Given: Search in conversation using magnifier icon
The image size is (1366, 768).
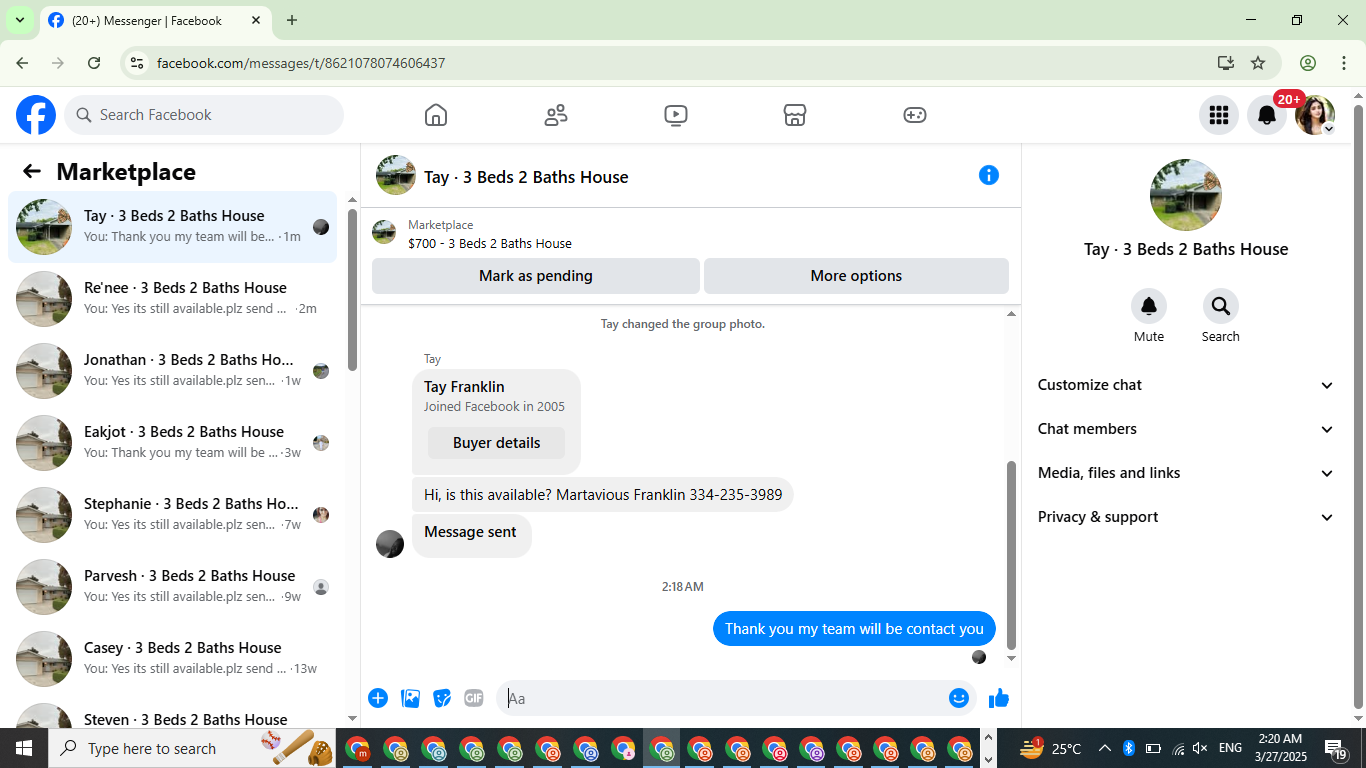Looking at the screenshot, I should tap(1221, 306).
